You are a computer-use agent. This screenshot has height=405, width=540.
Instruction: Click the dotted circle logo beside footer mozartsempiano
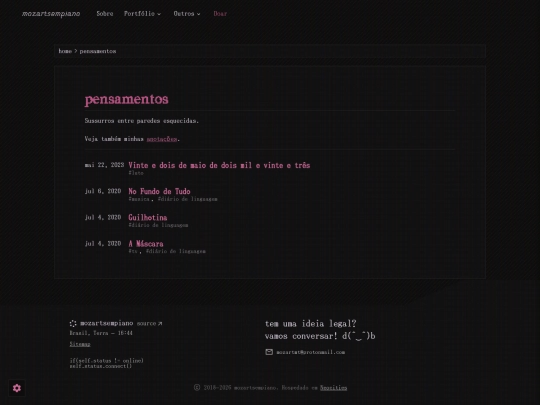[73, 323]
